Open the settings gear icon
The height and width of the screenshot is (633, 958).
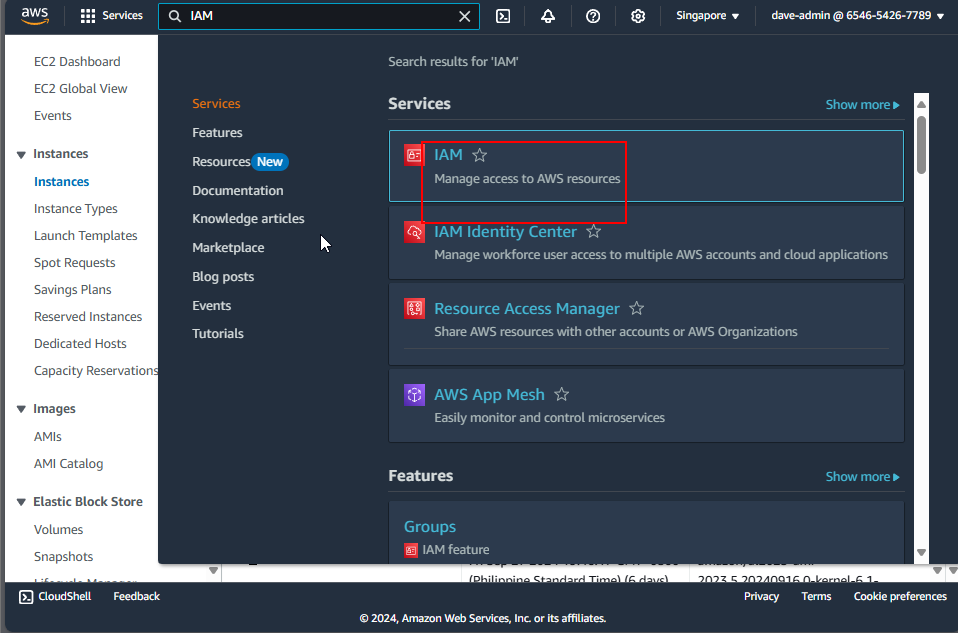[x=638, y=16]
